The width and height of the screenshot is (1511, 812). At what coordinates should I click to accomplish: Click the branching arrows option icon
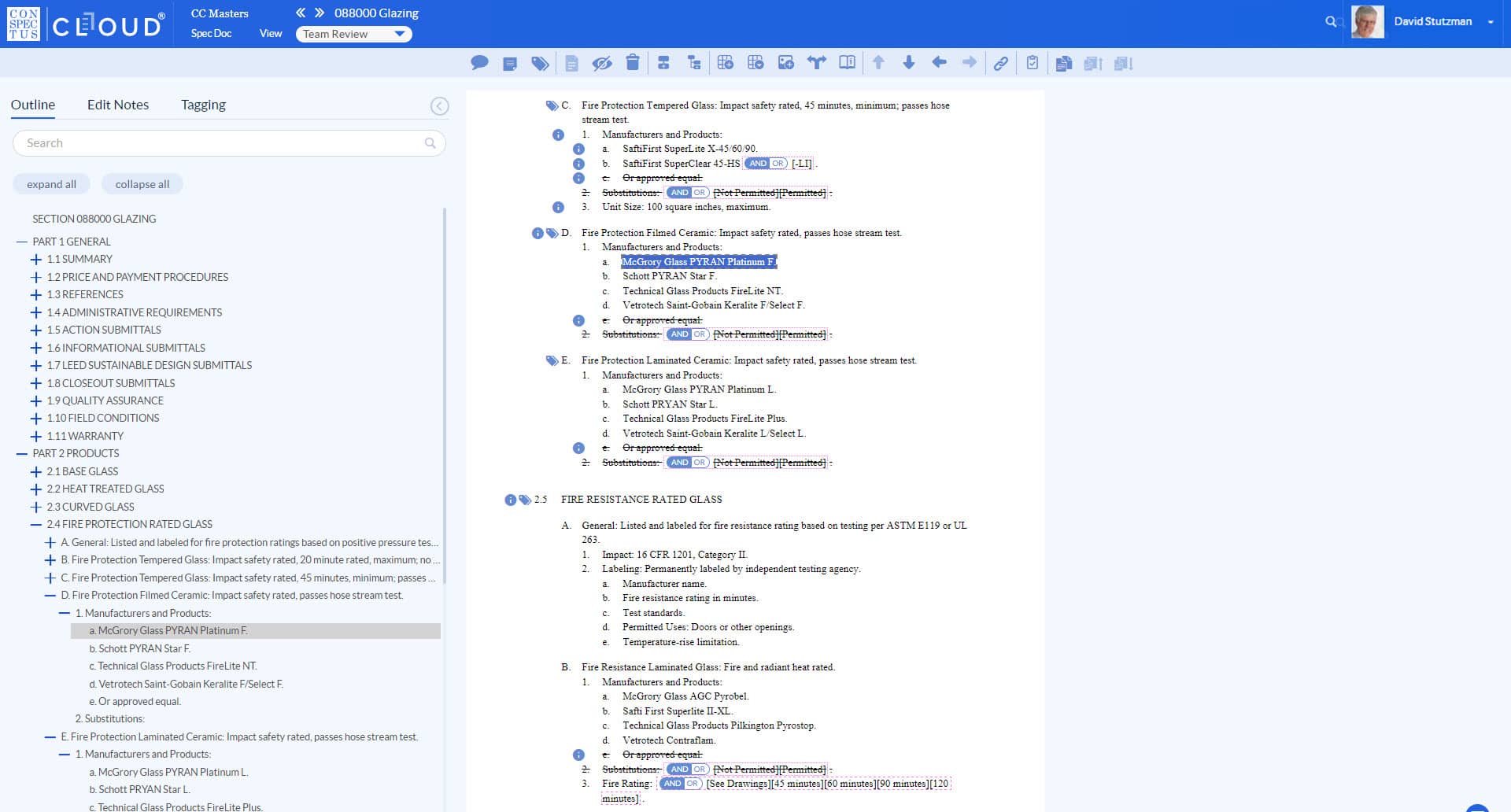[817, 63]
